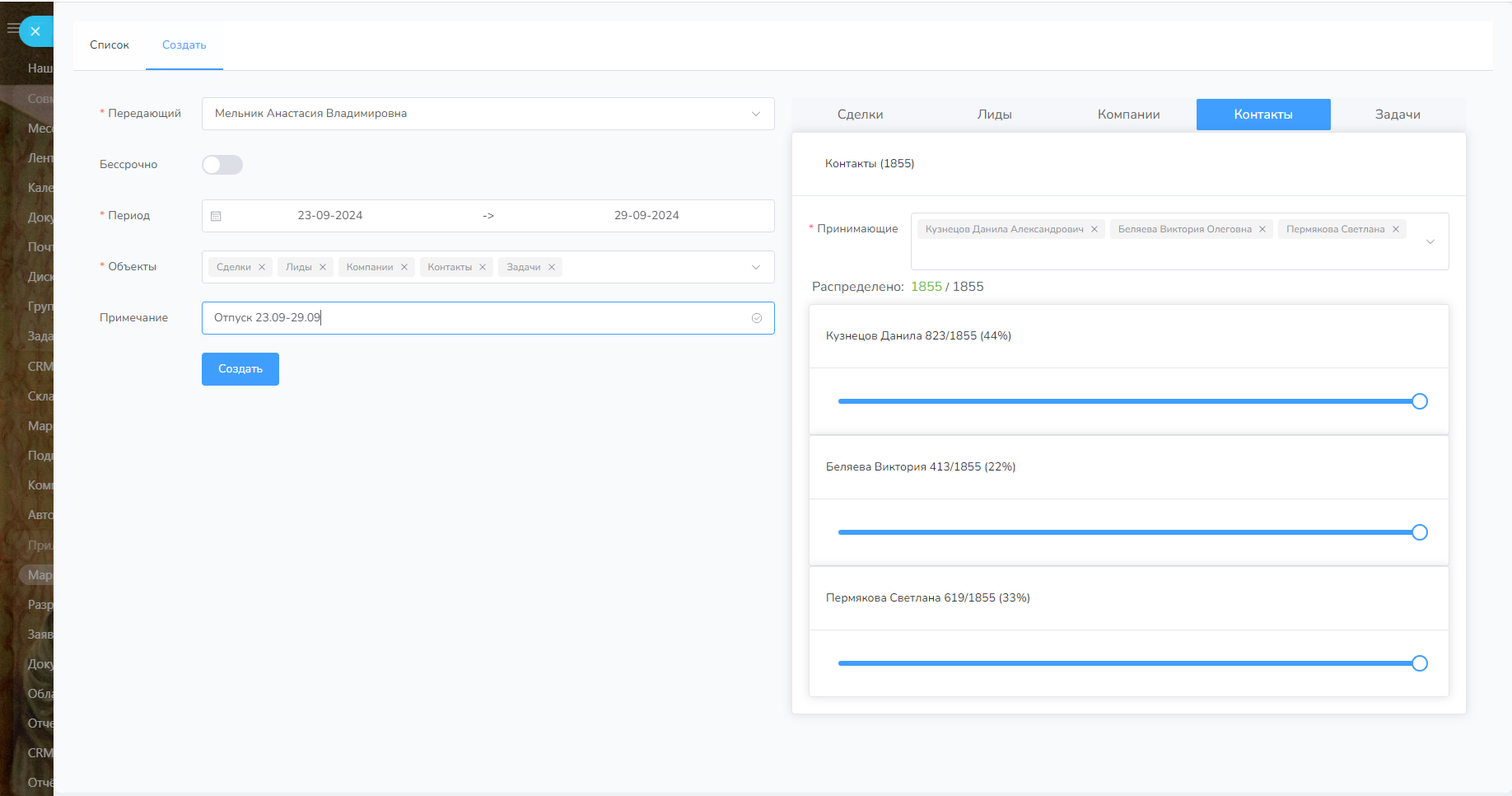Switch to the Список tab
The image size is (1512, 796).
pos(110,45)
